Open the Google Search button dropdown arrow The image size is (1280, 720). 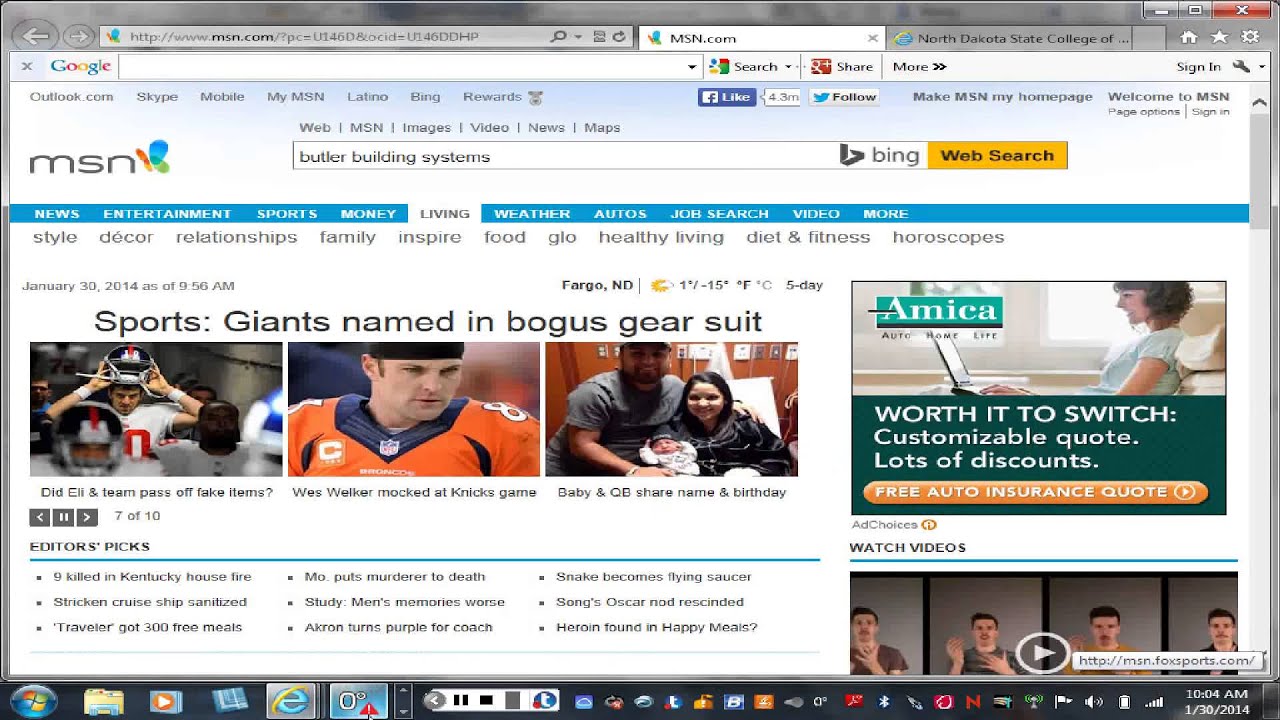pyautogui.click(x=788, y=67)
